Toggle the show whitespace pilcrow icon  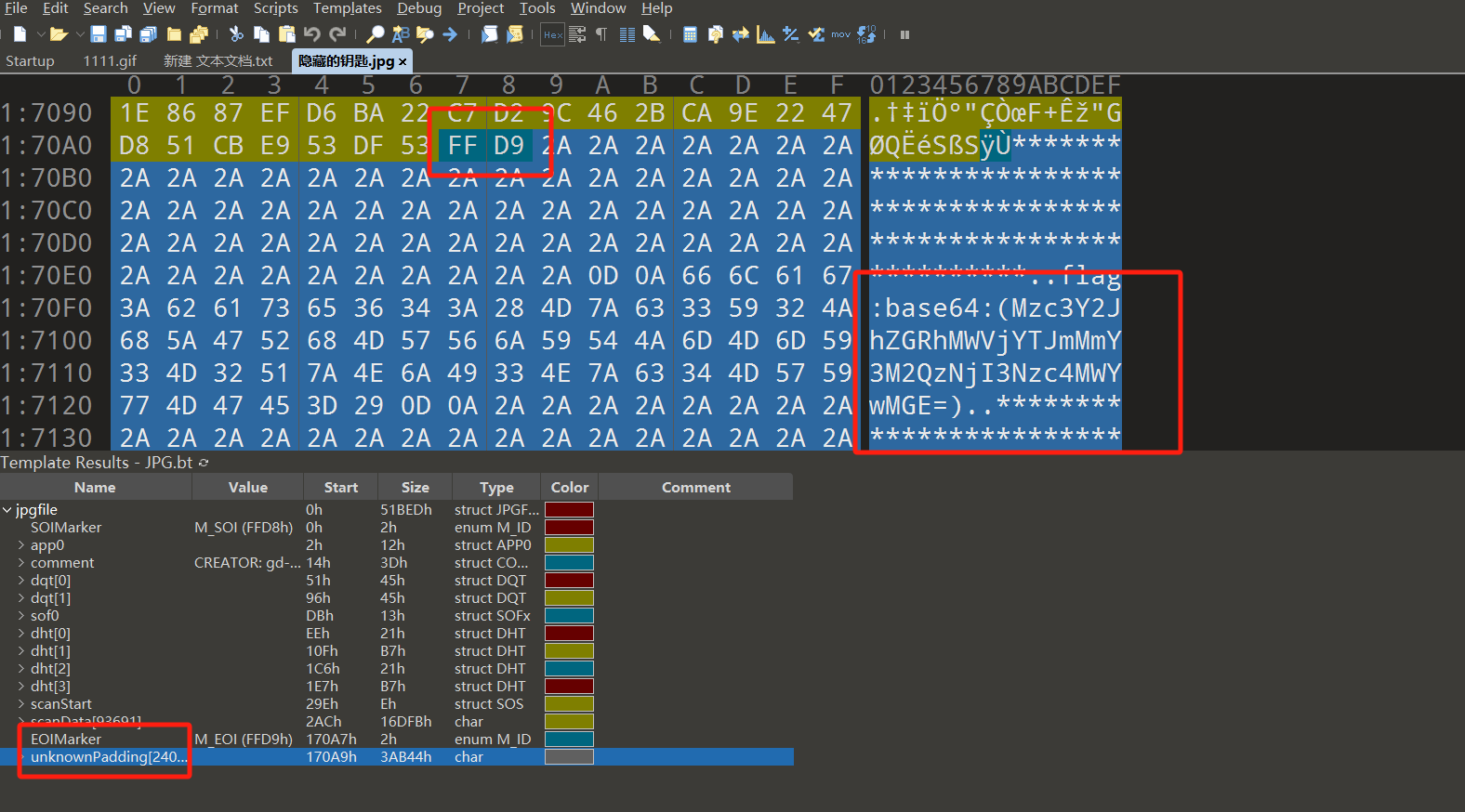[x=601, y=34]
